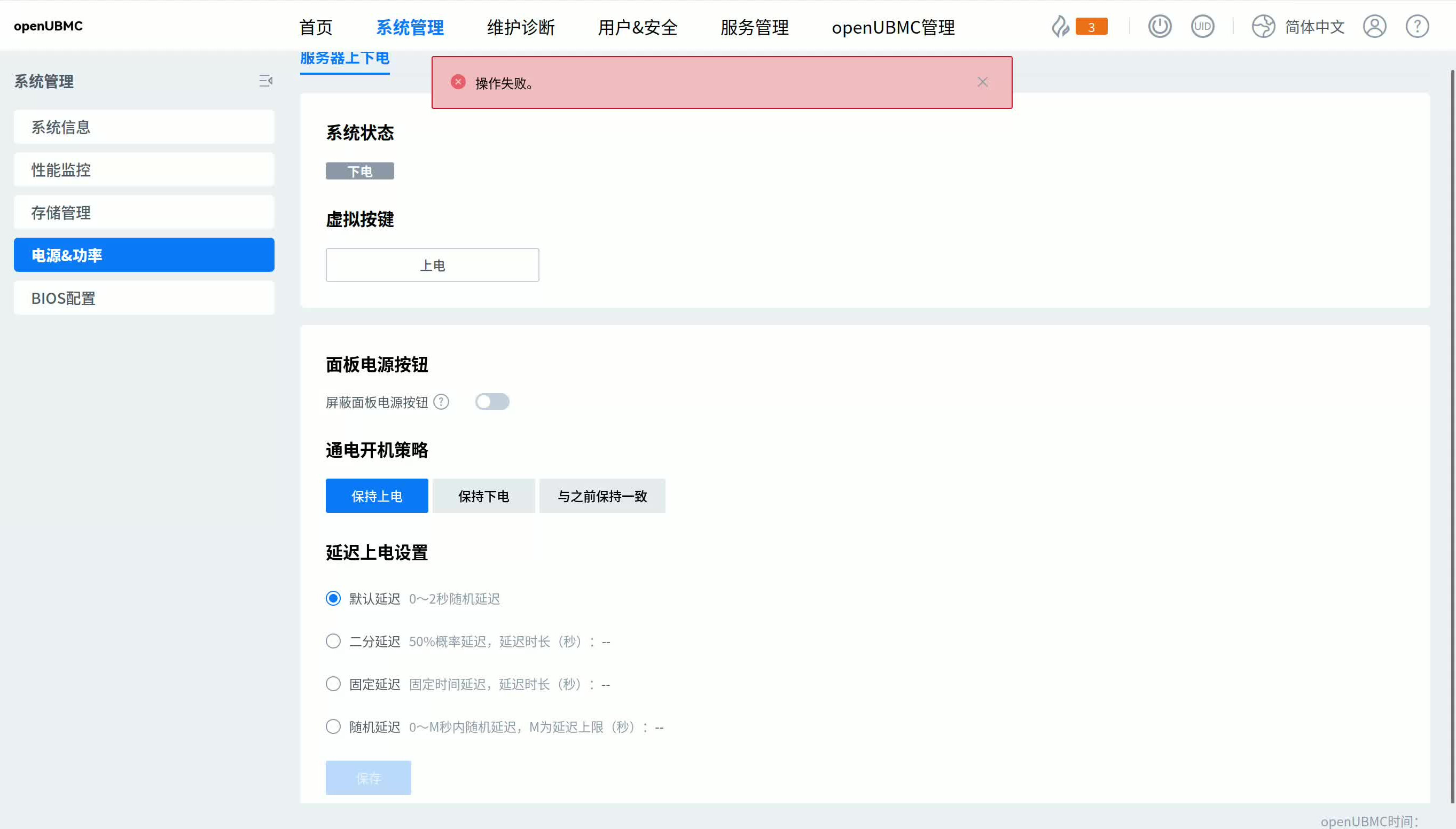Click the alarm flame icon in header
Image resolution: width=1456 pixels, height=829 pixels.
coord(1060,26)
